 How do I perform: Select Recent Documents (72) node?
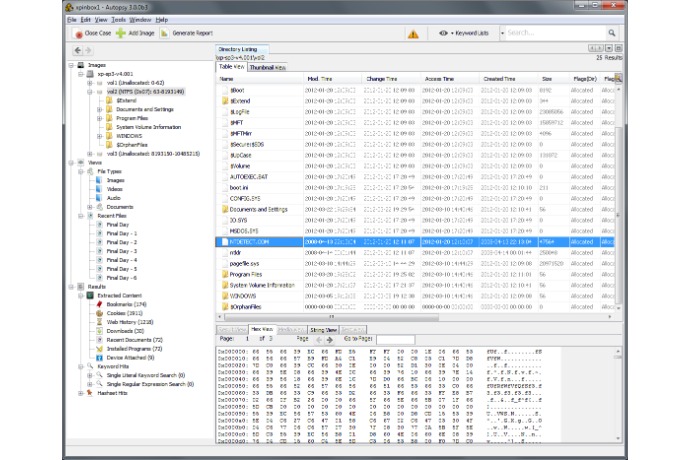click(x=135, y=340)
